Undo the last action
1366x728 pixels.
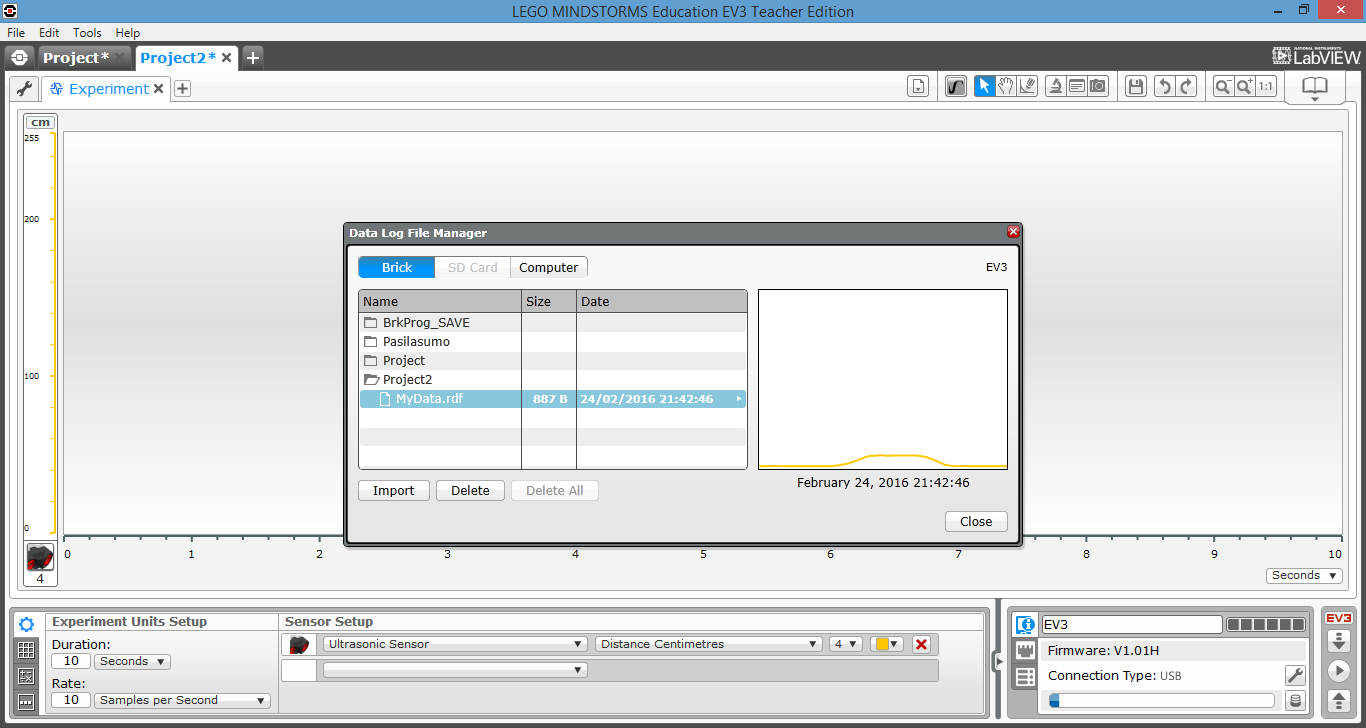pyautogui.click(x=1164, y=87)
